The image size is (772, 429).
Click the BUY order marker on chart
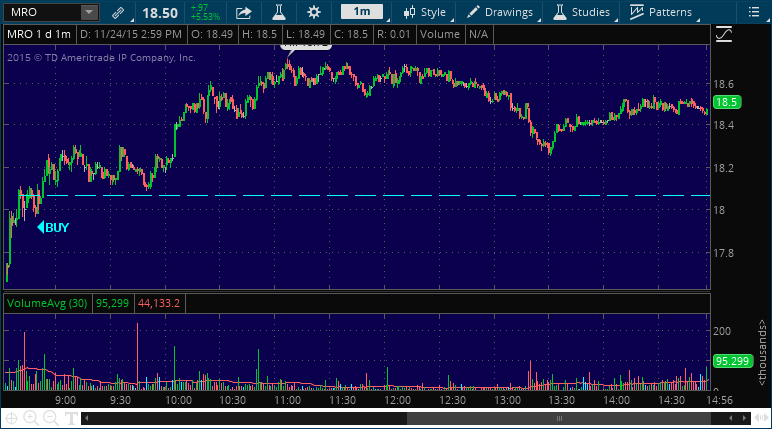point(53,228)
